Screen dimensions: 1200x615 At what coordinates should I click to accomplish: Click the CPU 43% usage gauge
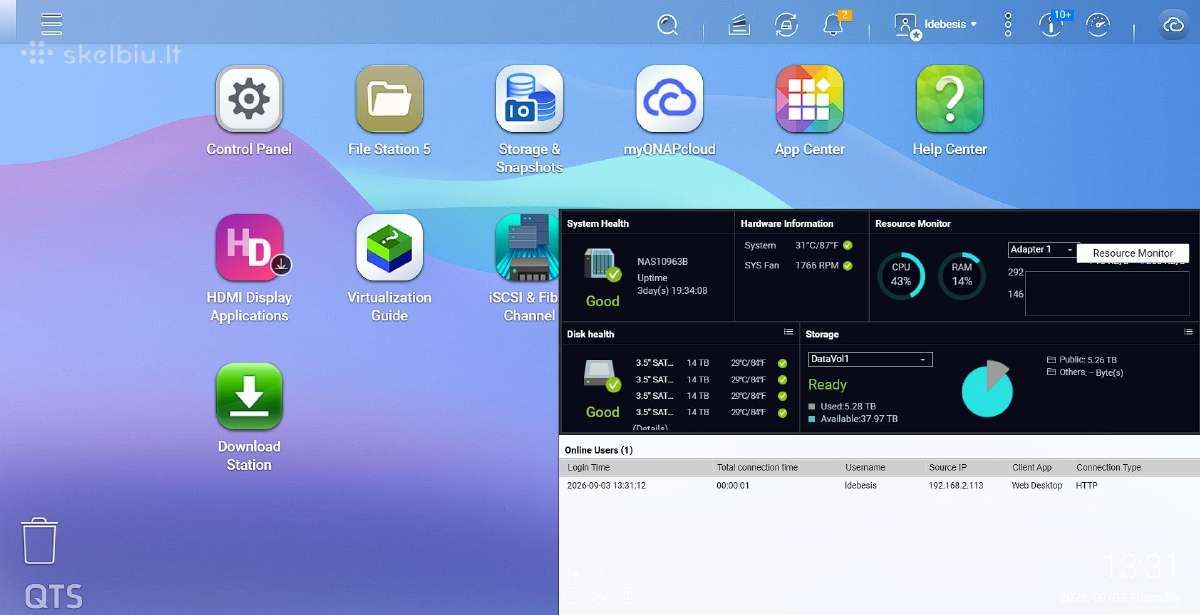coord(901,275)
